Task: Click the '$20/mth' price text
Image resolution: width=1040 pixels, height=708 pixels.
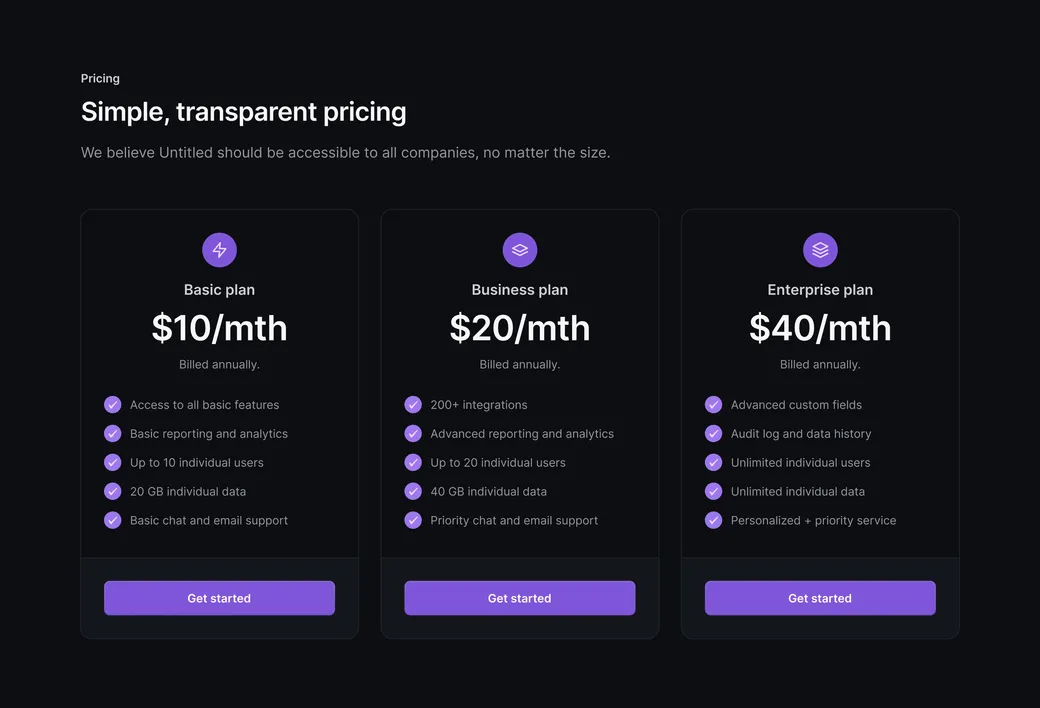Action: 519,327
